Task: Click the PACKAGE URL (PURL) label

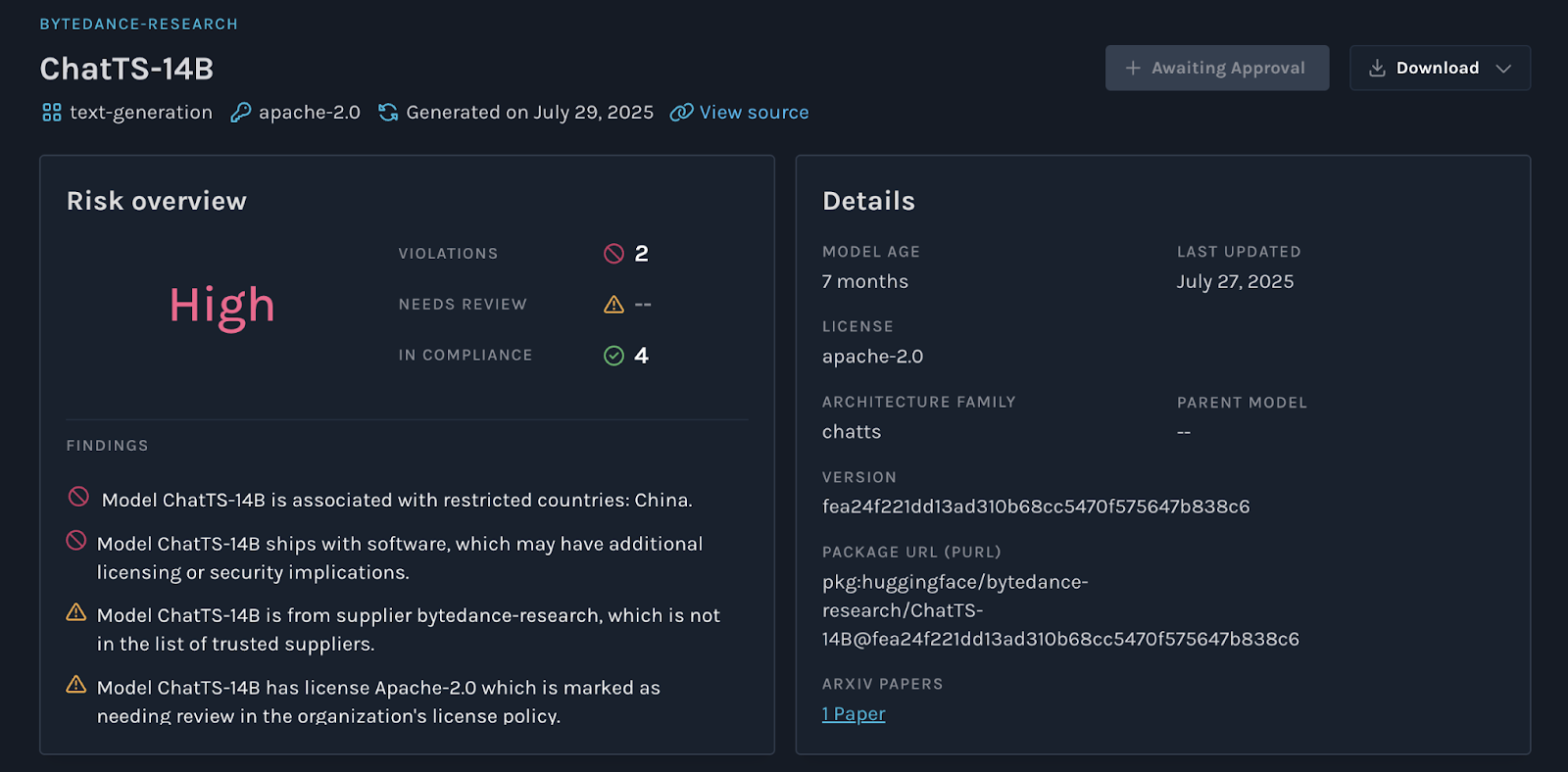Action: pyautogui.click(x=911, y=553)
